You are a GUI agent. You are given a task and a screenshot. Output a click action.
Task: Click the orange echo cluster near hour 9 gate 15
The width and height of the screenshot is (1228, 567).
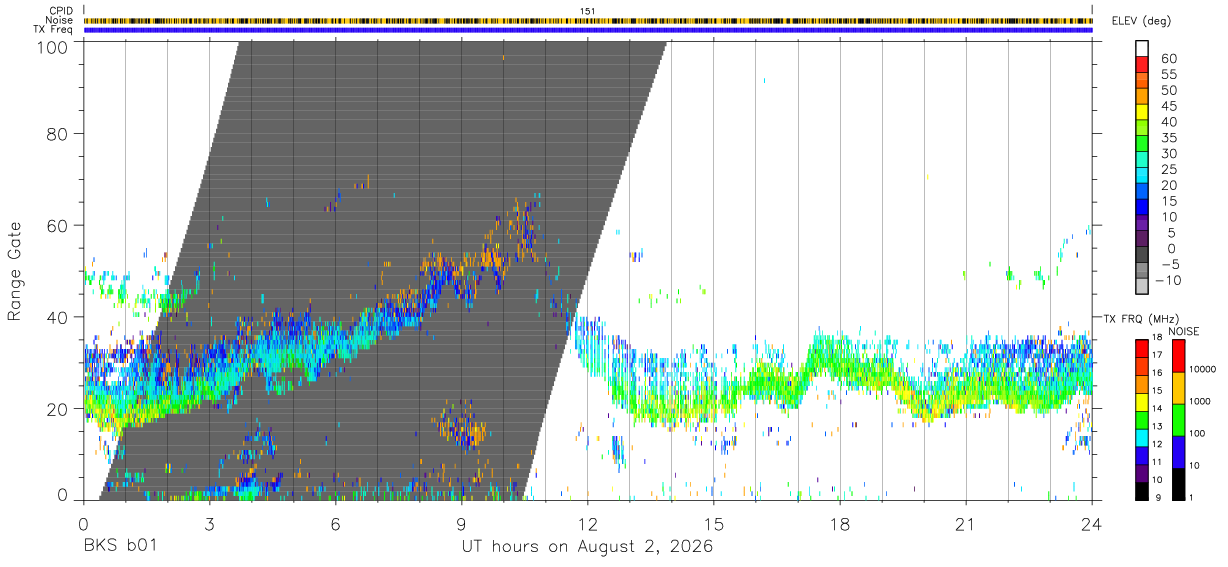click(464, 429)
